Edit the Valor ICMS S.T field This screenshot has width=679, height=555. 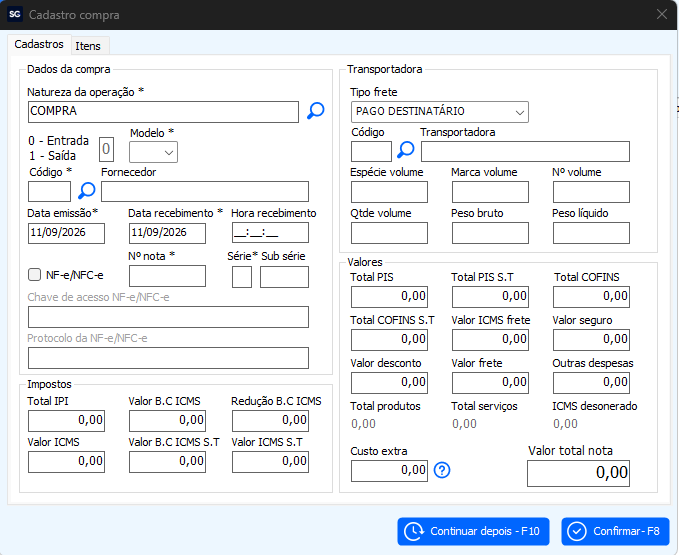point(270,462)
